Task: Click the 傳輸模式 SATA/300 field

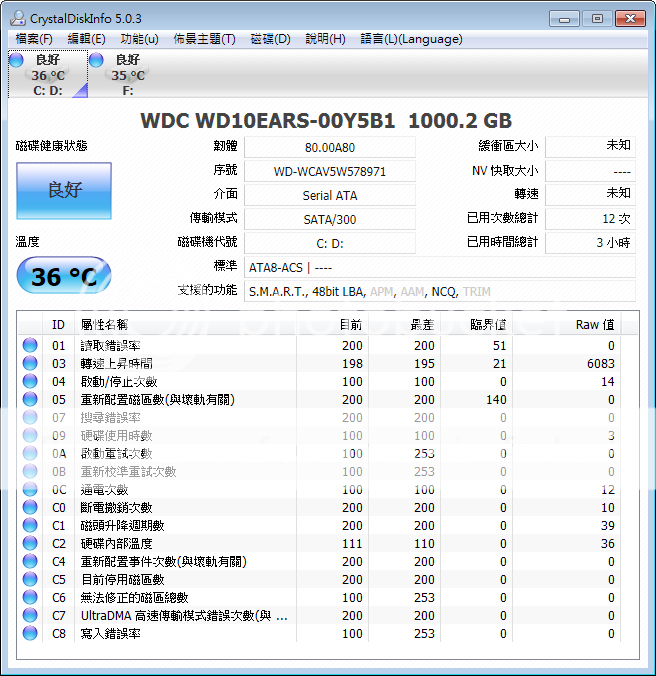Action: point(329,219)
